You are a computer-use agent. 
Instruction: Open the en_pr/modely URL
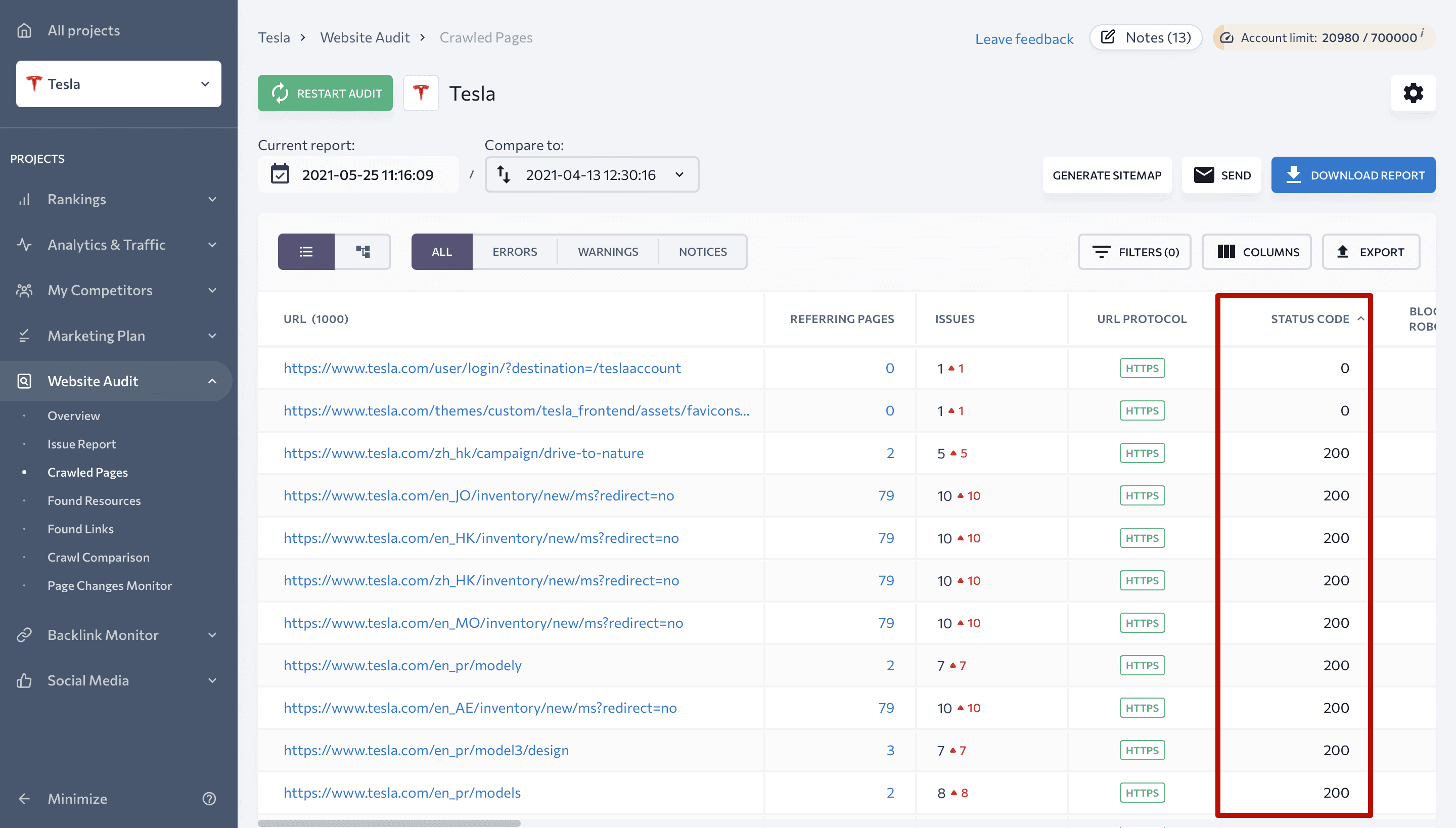click(x=402, y=665)
